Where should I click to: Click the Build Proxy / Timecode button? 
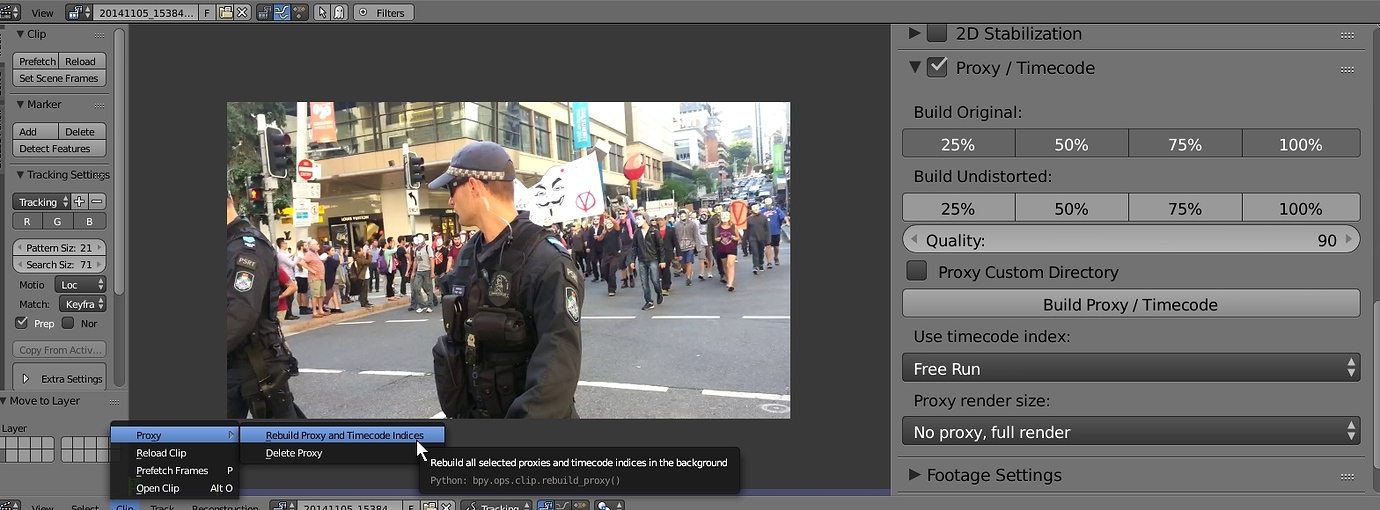(x=1131, y=304)
